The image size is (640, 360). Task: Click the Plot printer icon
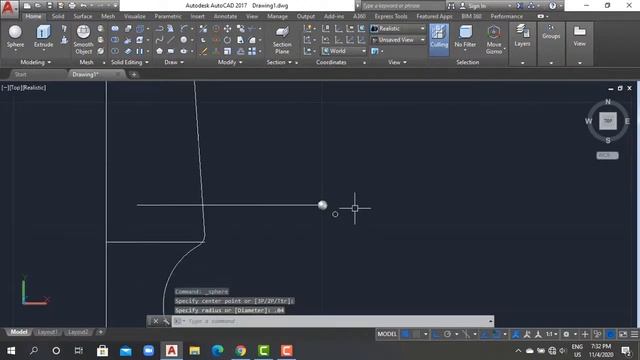72,6
